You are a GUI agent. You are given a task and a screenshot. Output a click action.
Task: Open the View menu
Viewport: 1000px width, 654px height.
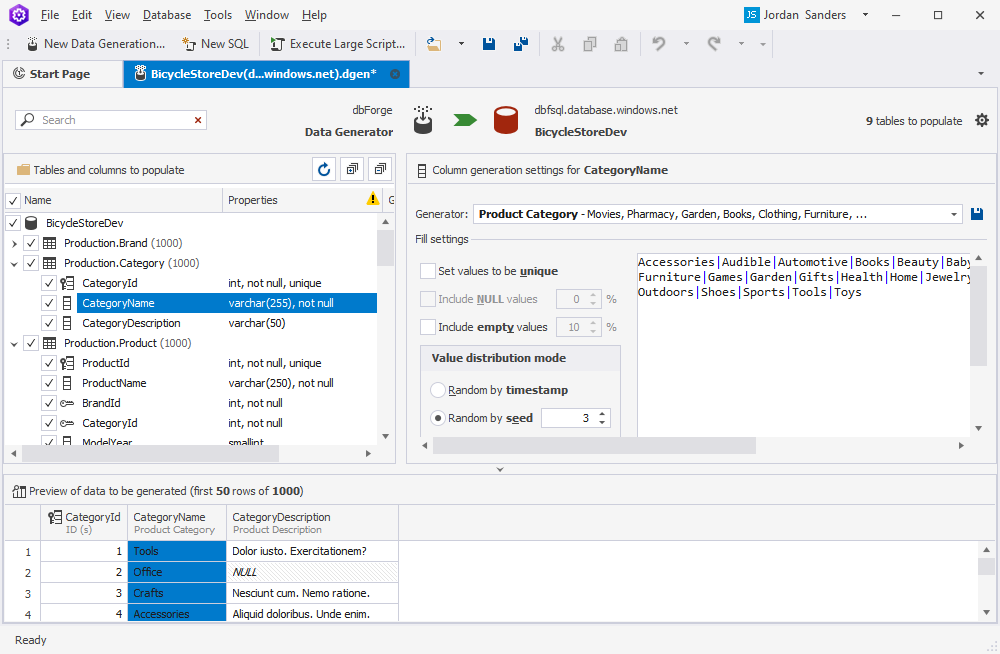(117, 15)
